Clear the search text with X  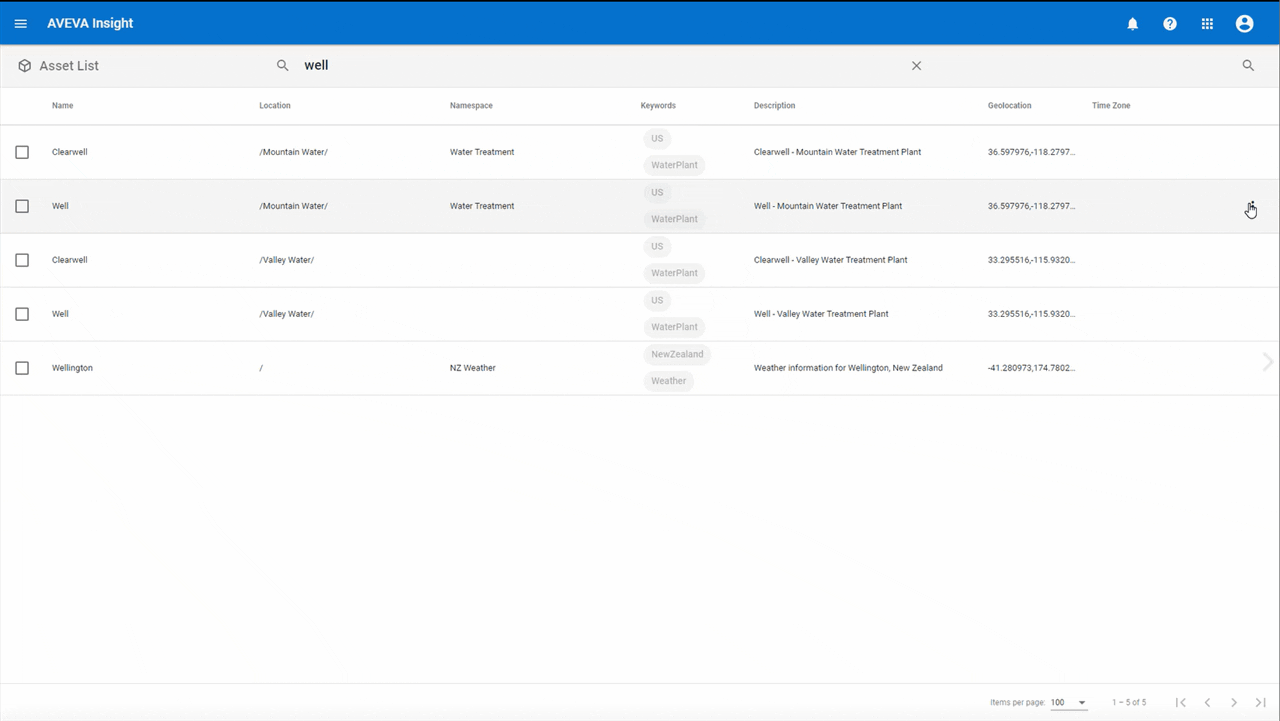[x=916, y=66]
